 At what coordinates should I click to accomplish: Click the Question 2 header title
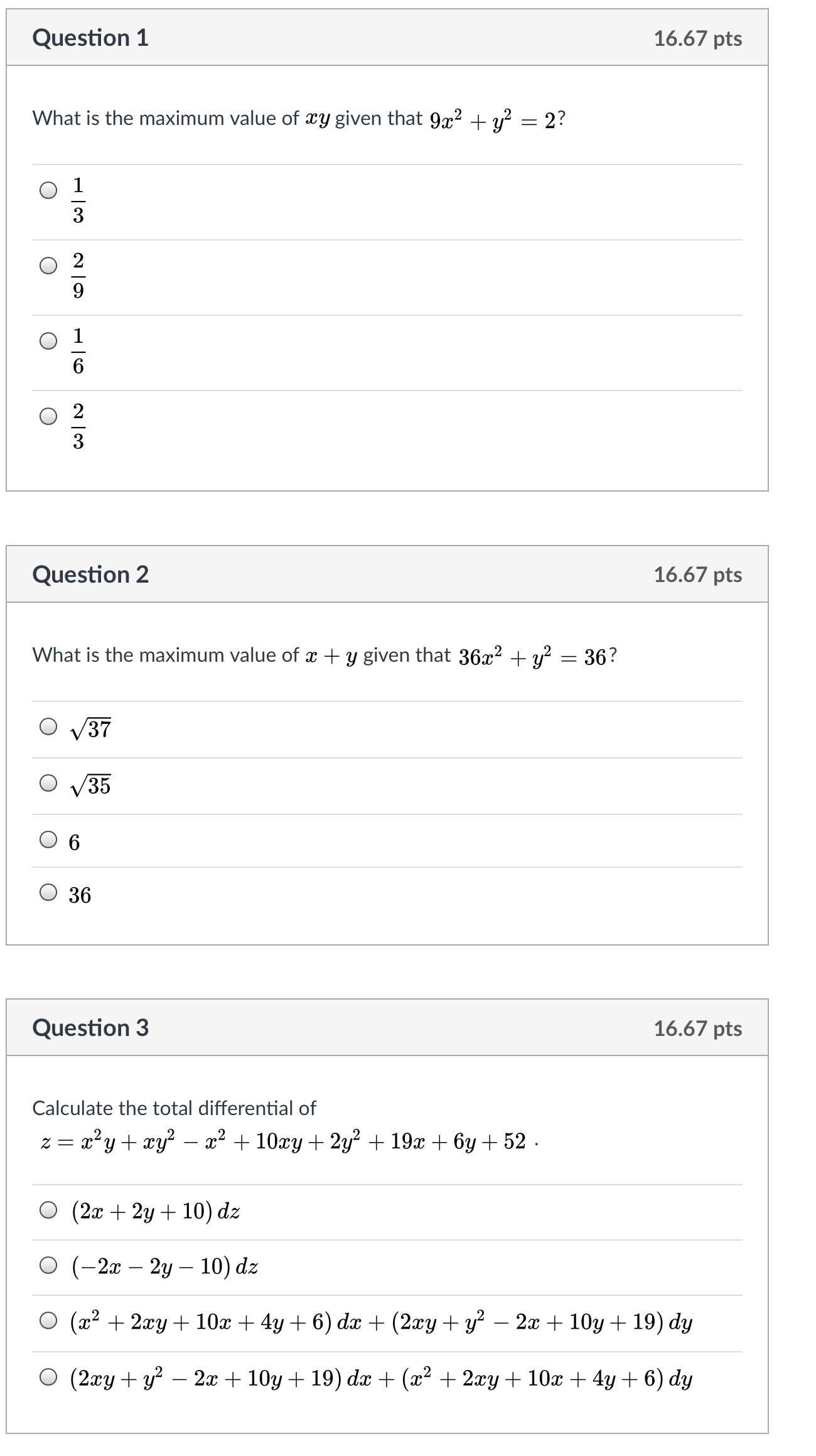pos(90,574)
